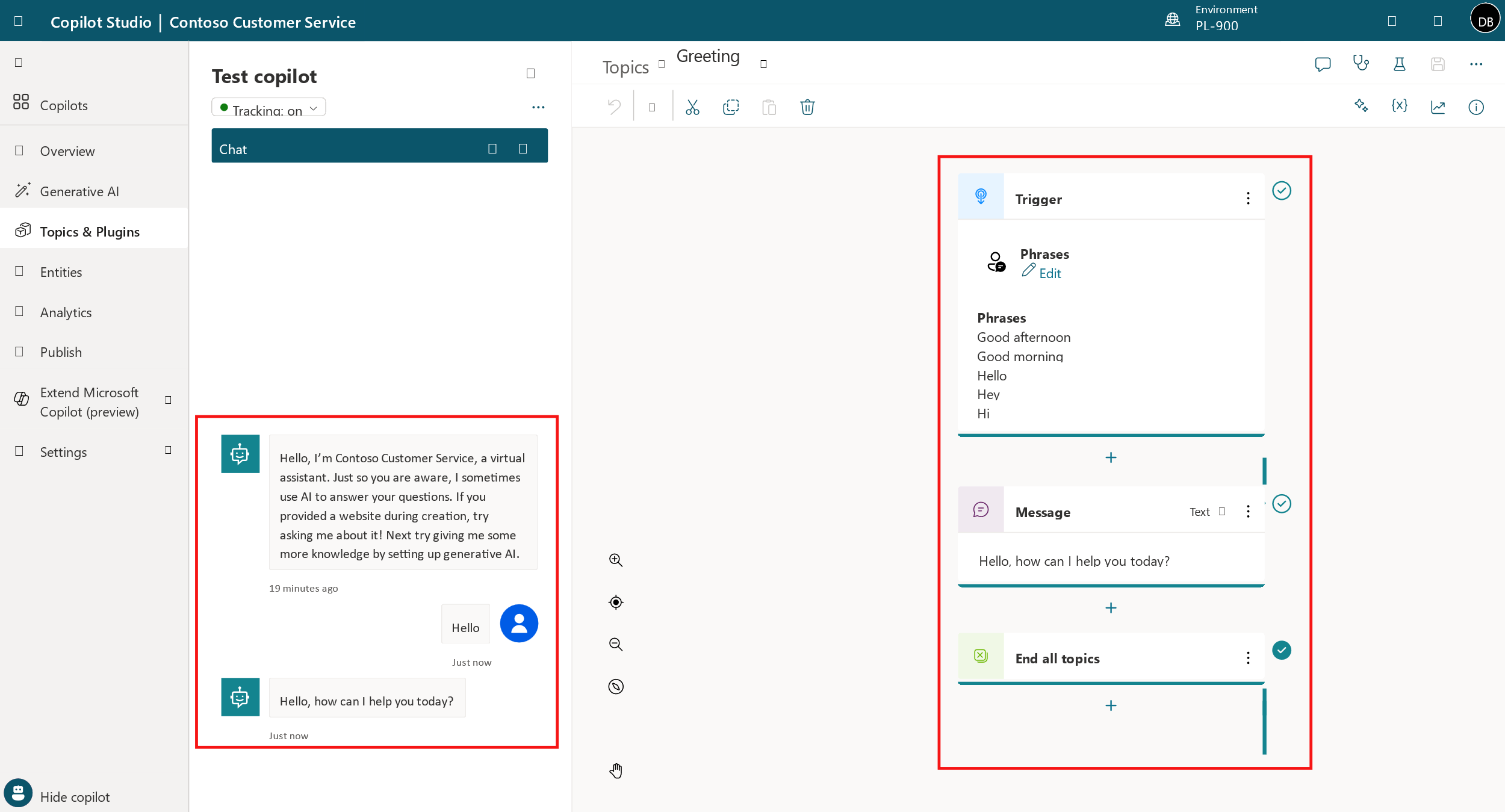Go to Publish in the sidebar

pyautogui.click(x=94, y=352)
